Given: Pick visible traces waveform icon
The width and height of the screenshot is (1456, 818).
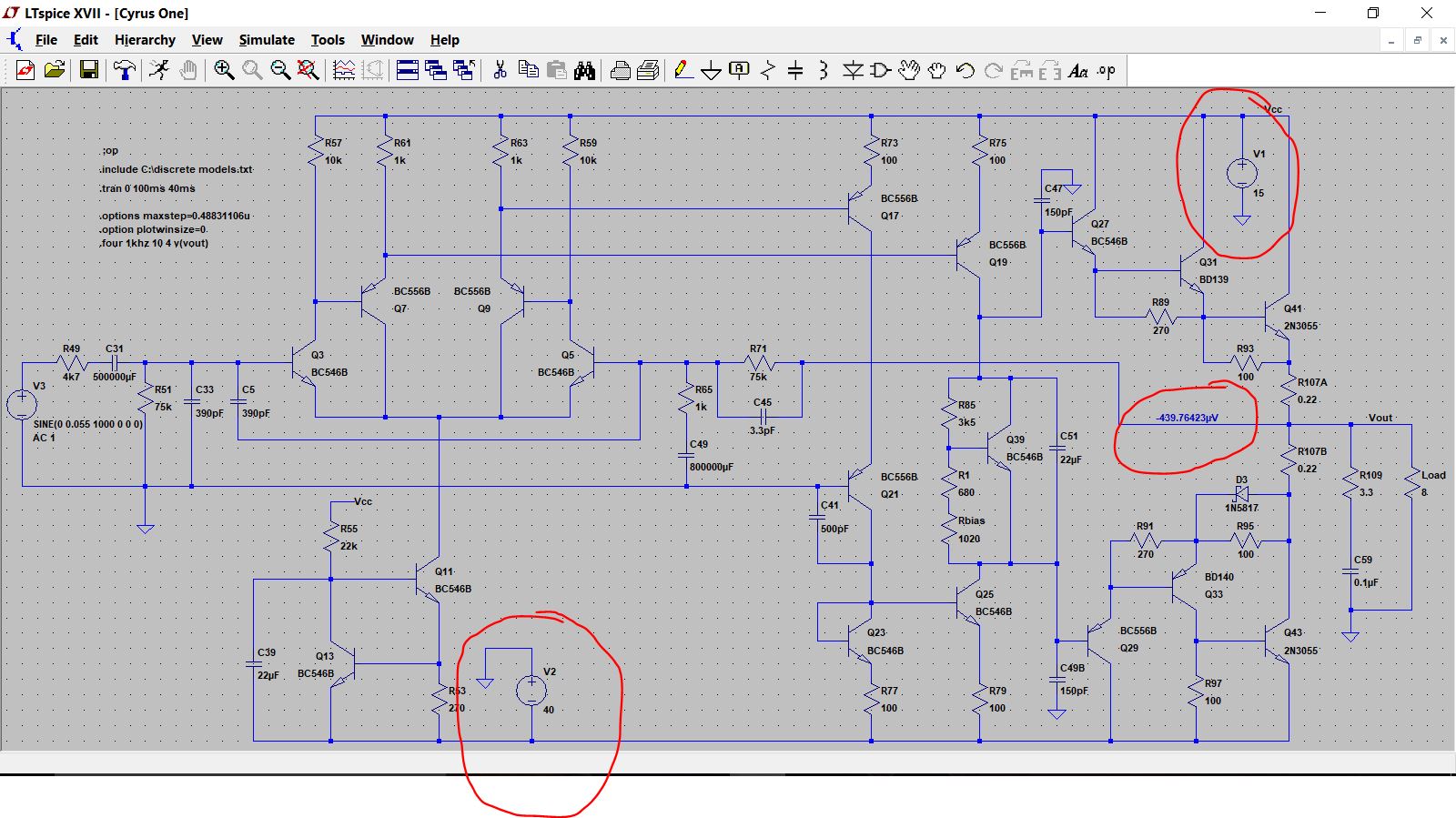Looking at the screenshot, I should click(344, 70).
